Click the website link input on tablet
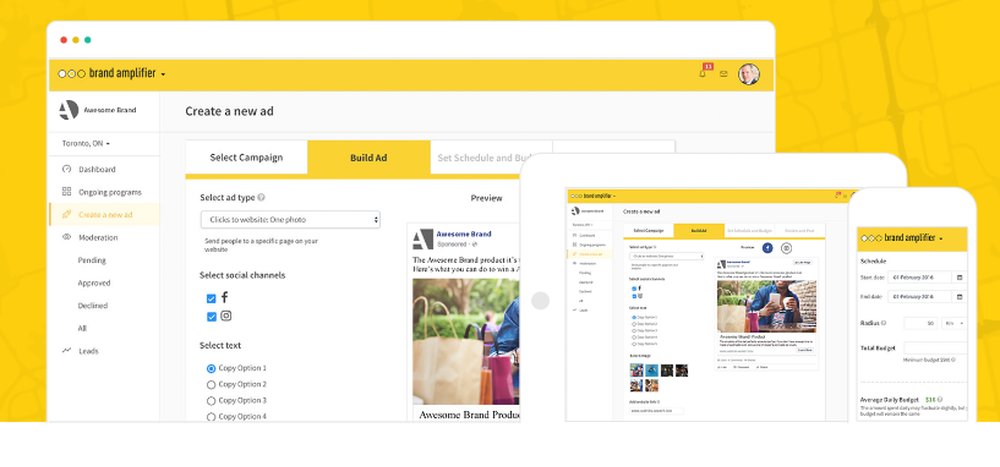Image resolution: width=1000 pixels, height=467 pixels. [x=656, y=411]
